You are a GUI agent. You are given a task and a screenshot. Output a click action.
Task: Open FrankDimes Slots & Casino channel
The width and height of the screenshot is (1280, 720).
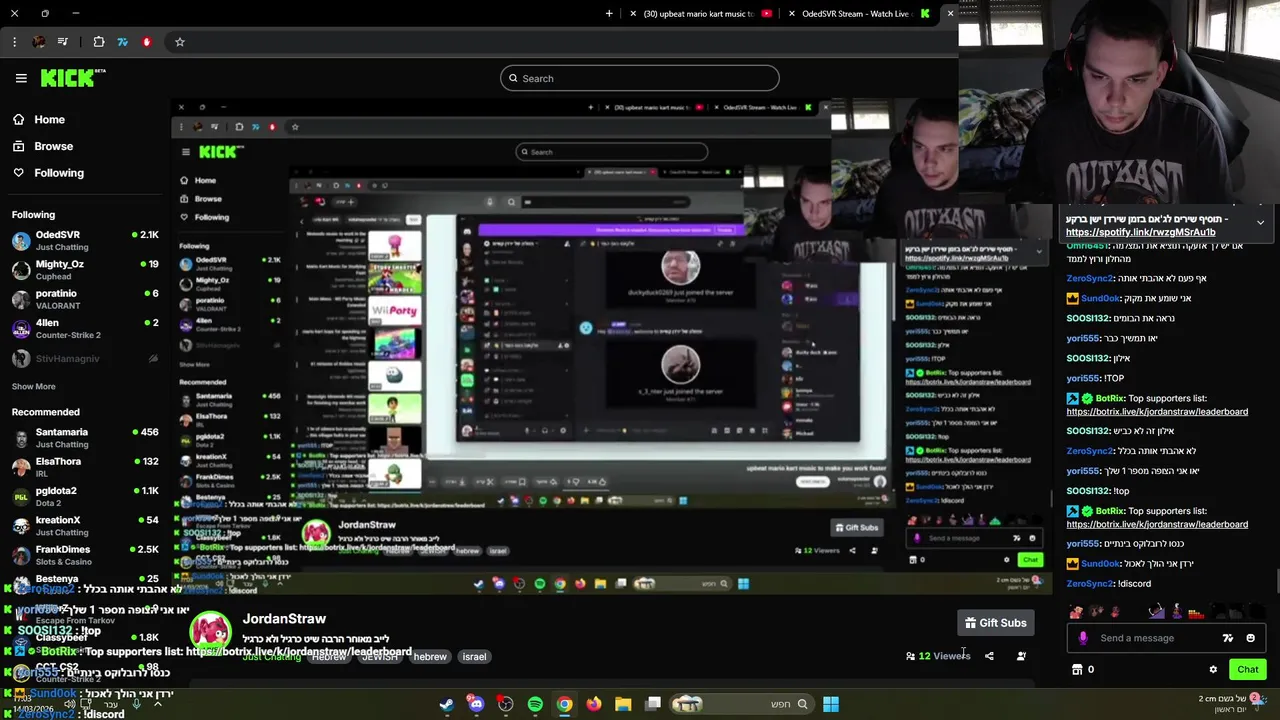[x=85, y=554]
